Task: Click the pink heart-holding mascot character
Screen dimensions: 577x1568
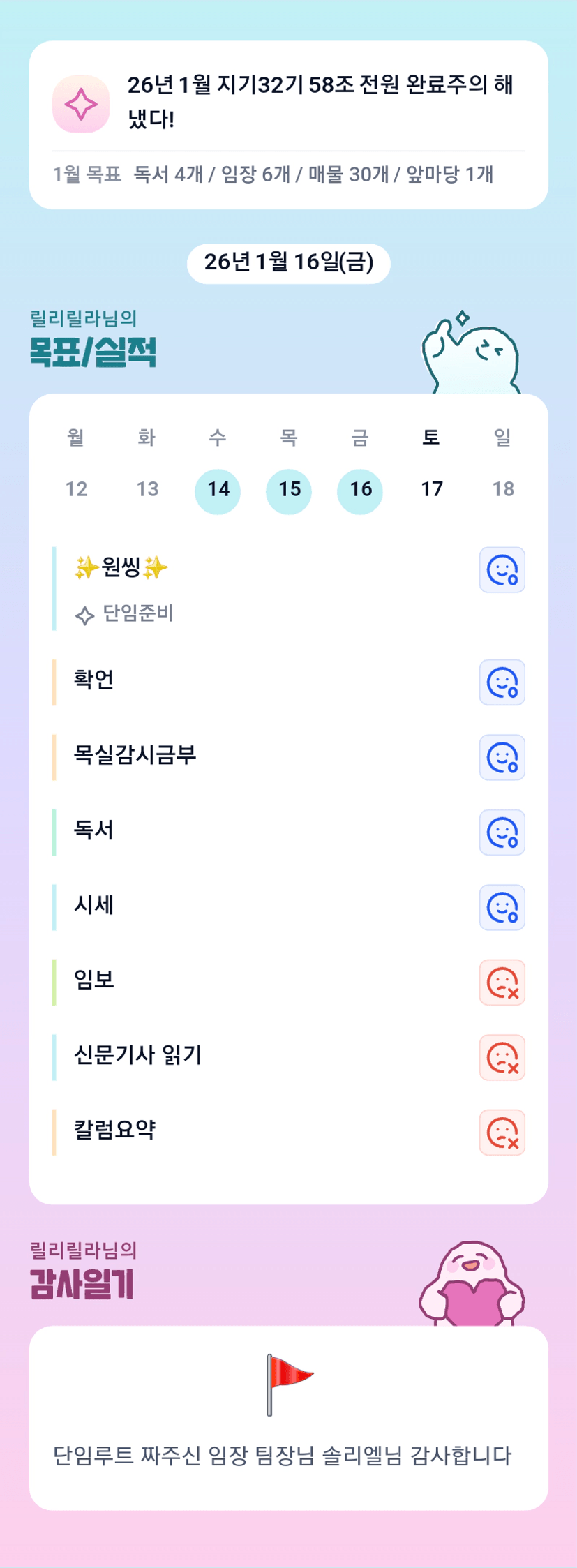Action: [472, 1285]
